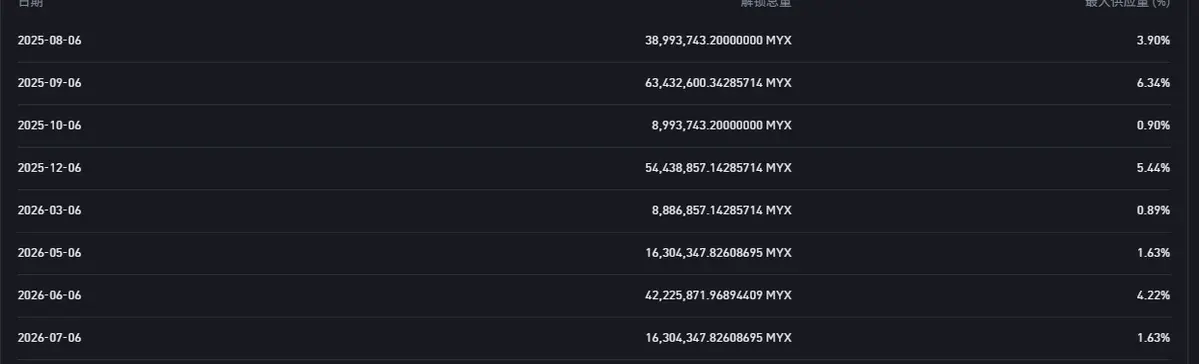Click the date column header
Image resolution: width=1199 pixels, height=364 pixels.
pyautogui.click(x=31, y=3)
